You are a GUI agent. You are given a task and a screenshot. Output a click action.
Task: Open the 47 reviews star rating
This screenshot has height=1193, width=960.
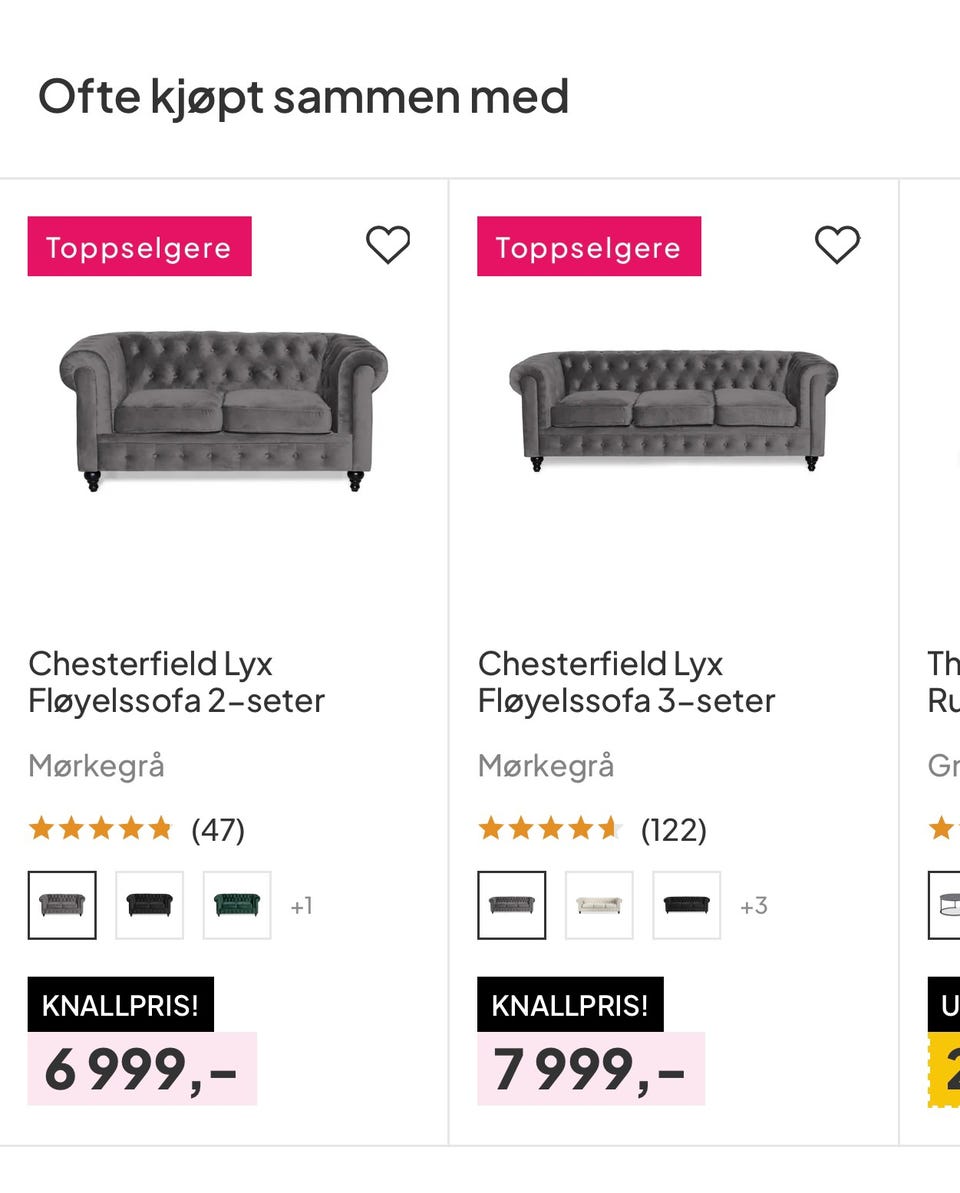click(x=136, y=829)
